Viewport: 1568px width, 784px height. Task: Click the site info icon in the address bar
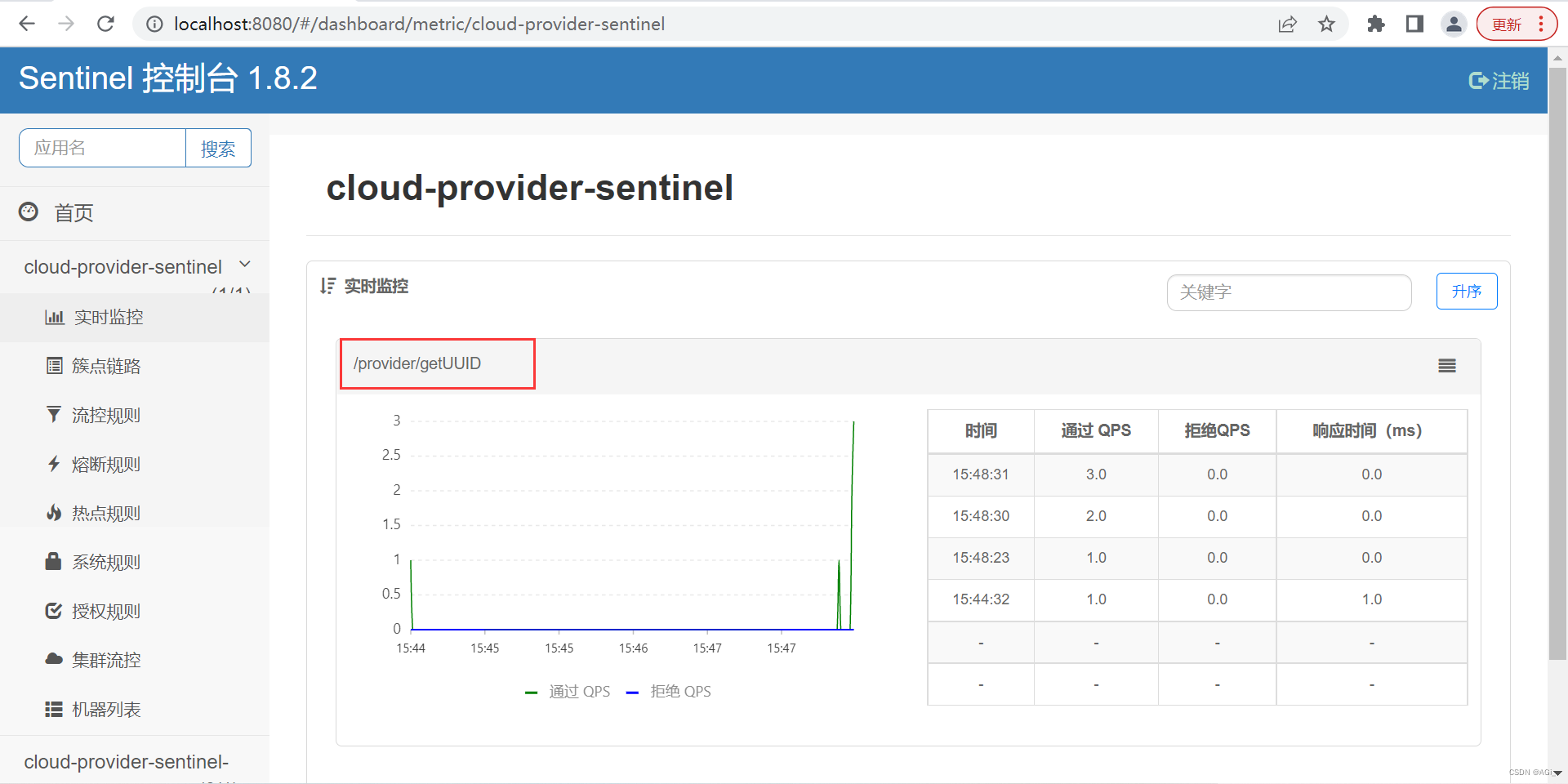click(154, 24)
